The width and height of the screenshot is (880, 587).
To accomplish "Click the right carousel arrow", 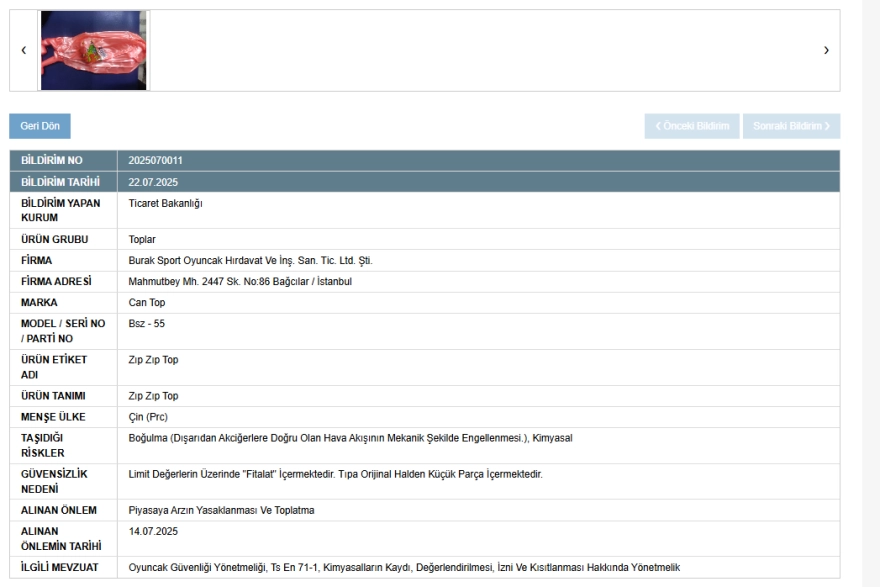I will point(826,51).
